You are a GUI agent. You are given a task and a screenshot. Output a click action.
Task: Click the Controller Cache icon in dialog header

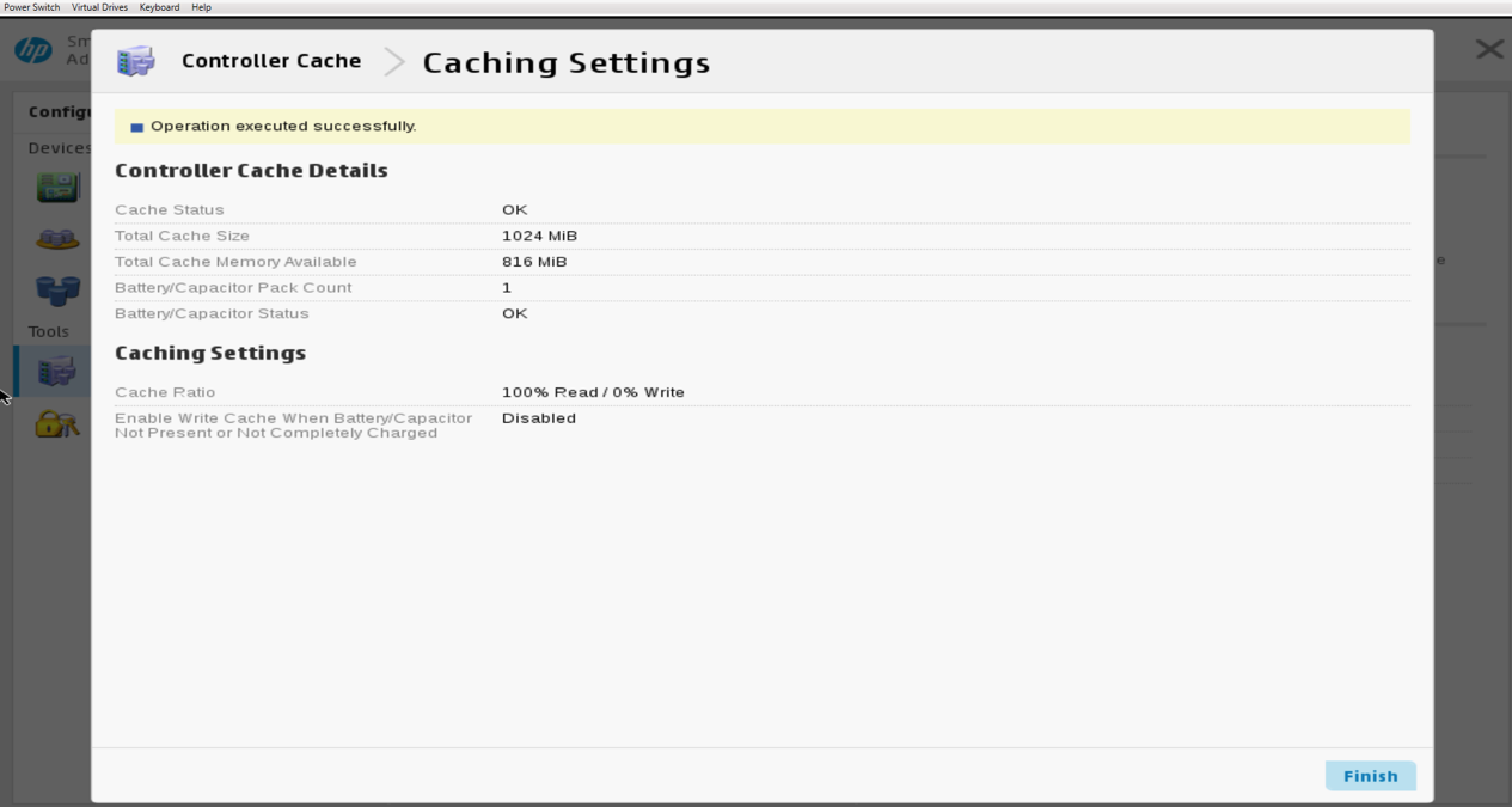click(x=136, y=61)
